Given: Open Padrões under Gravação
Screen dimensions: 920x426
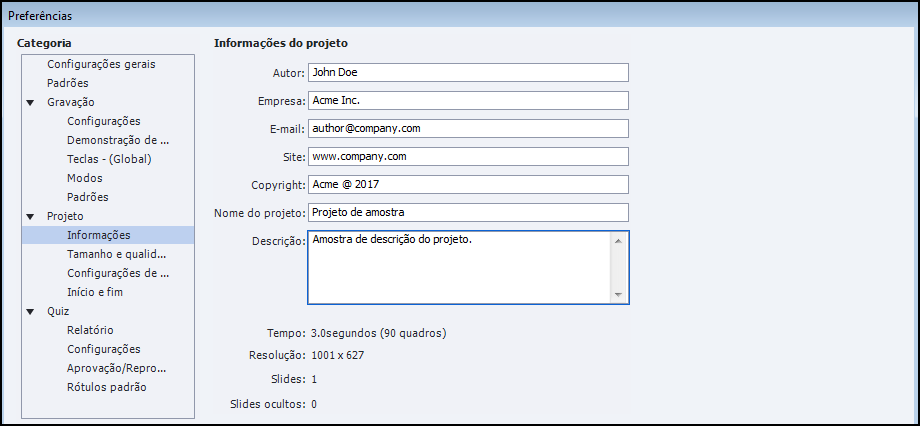Looking at the screenshot, I should pos(88,197).
